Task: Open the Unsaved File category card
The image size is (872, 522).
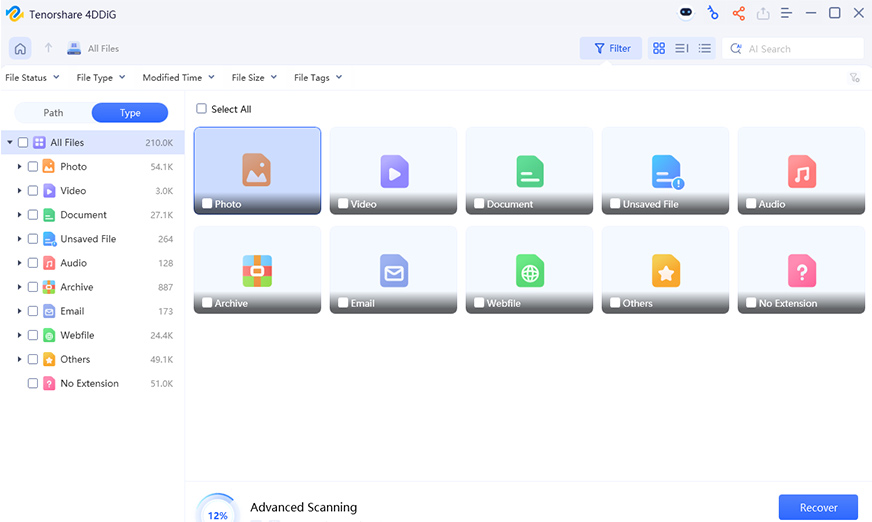Action: point(665,171)
